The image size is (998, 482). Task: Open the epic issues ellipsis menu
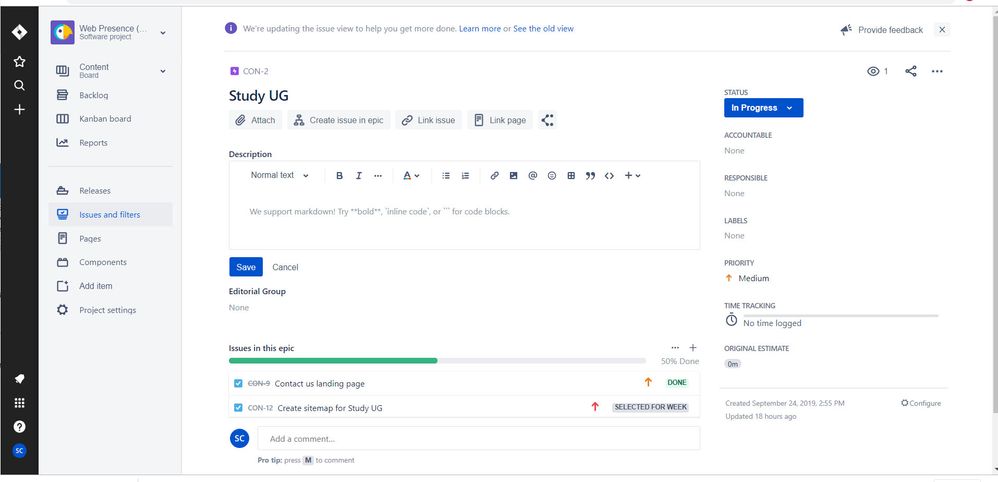[x=675, y=348]
